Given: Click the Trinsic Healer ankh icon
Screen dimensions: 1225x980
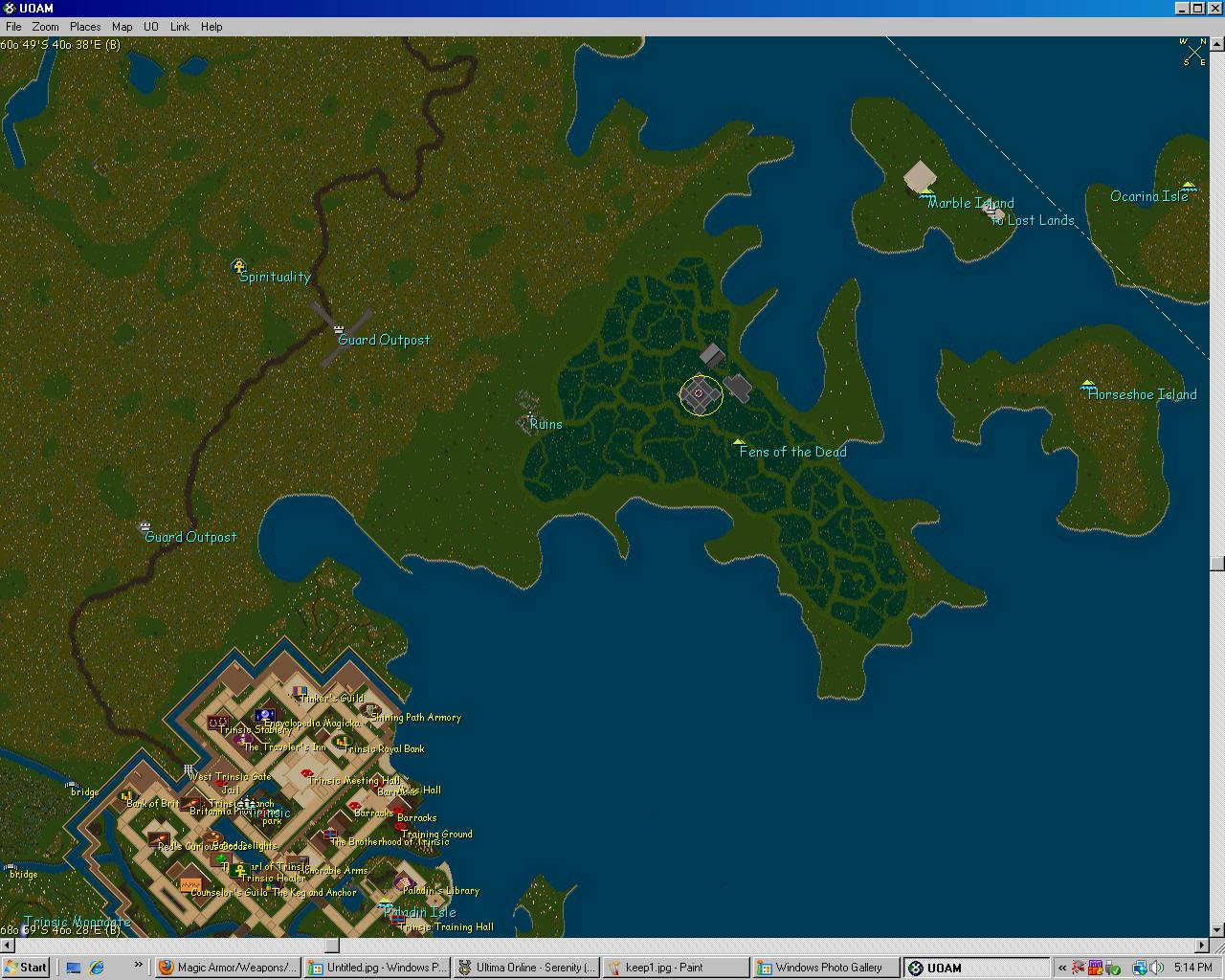Looking at the screenshot, I should 239,870.
